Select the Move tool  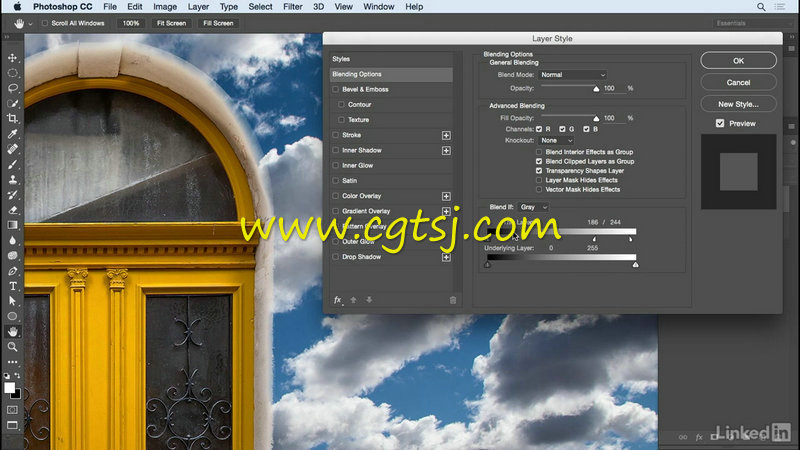12,58
